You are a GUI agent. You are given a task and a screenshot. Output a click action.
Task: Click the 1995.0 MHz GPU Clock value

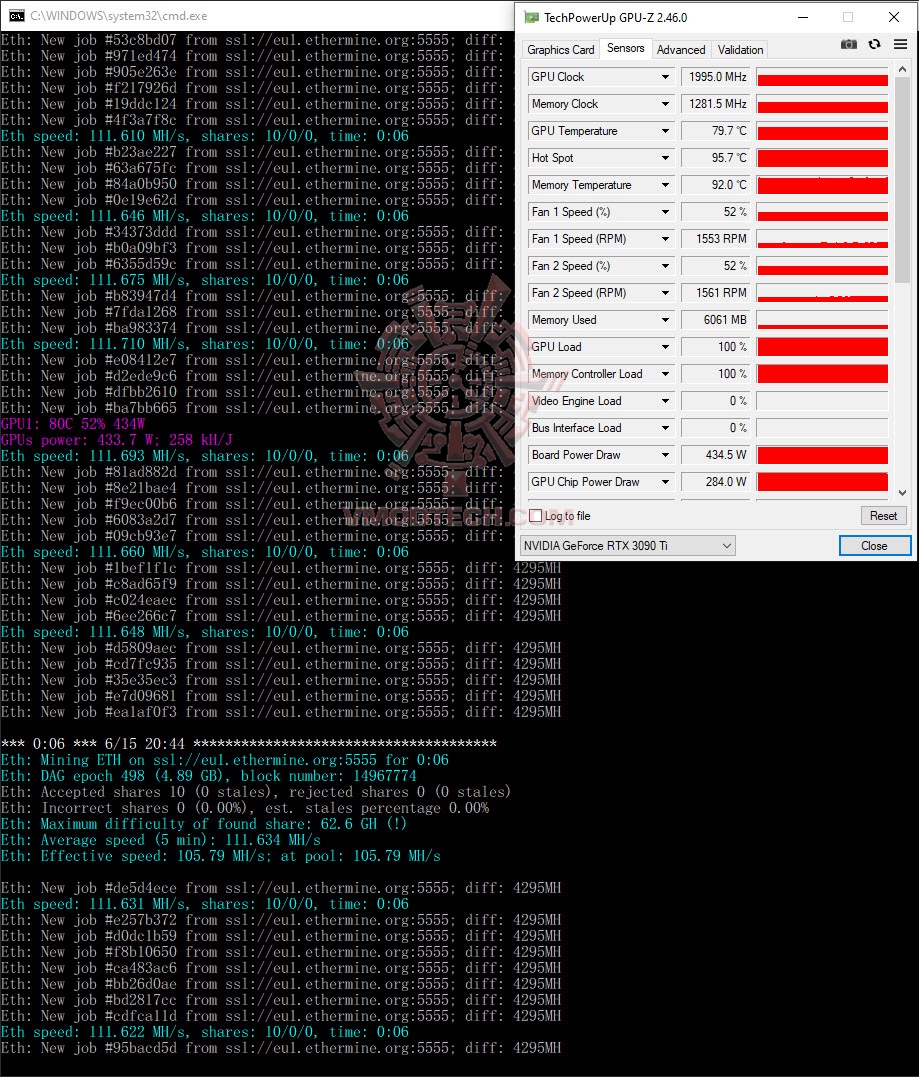(715, 77)
